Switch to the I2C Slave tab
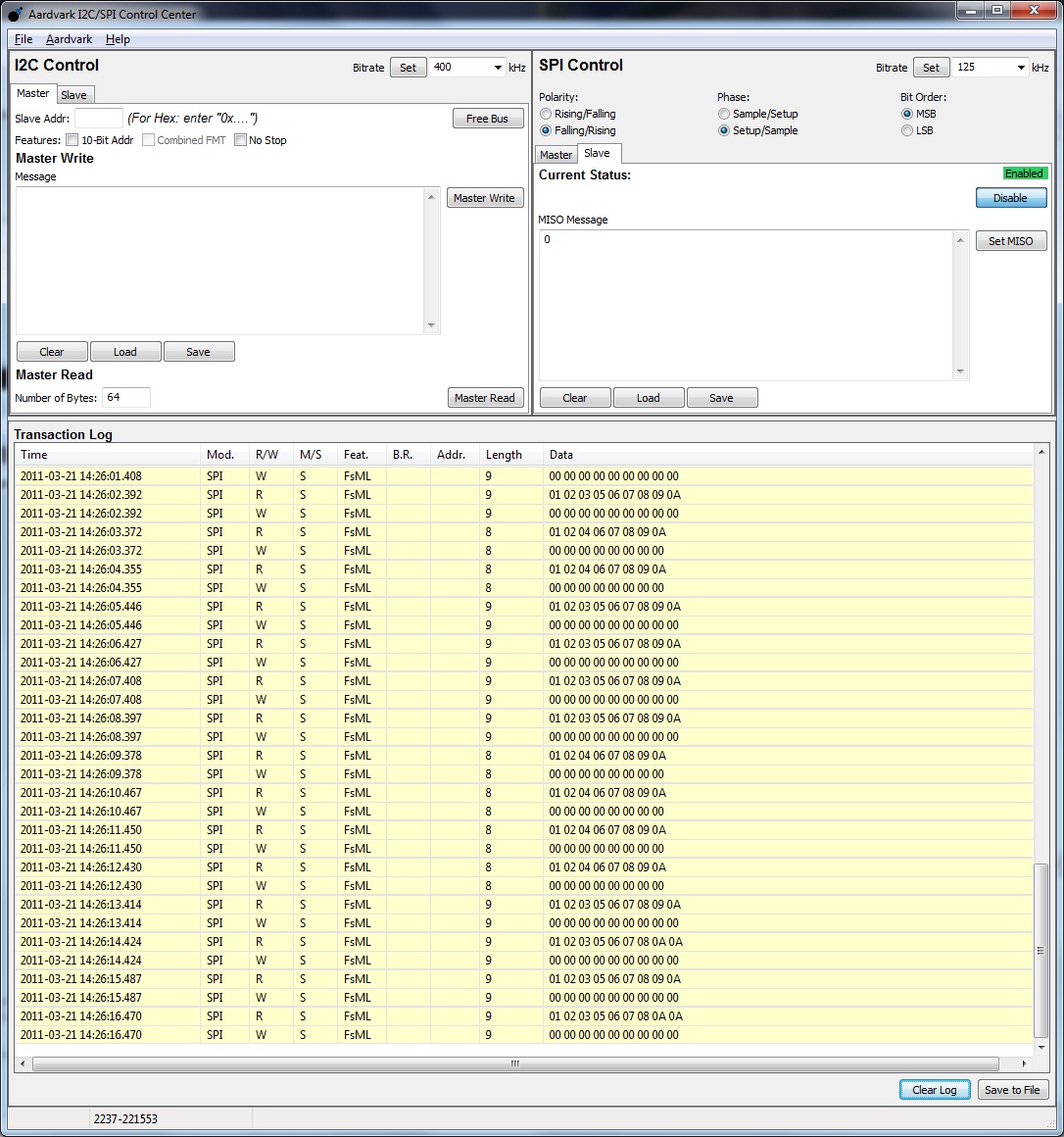 (73, 95)
